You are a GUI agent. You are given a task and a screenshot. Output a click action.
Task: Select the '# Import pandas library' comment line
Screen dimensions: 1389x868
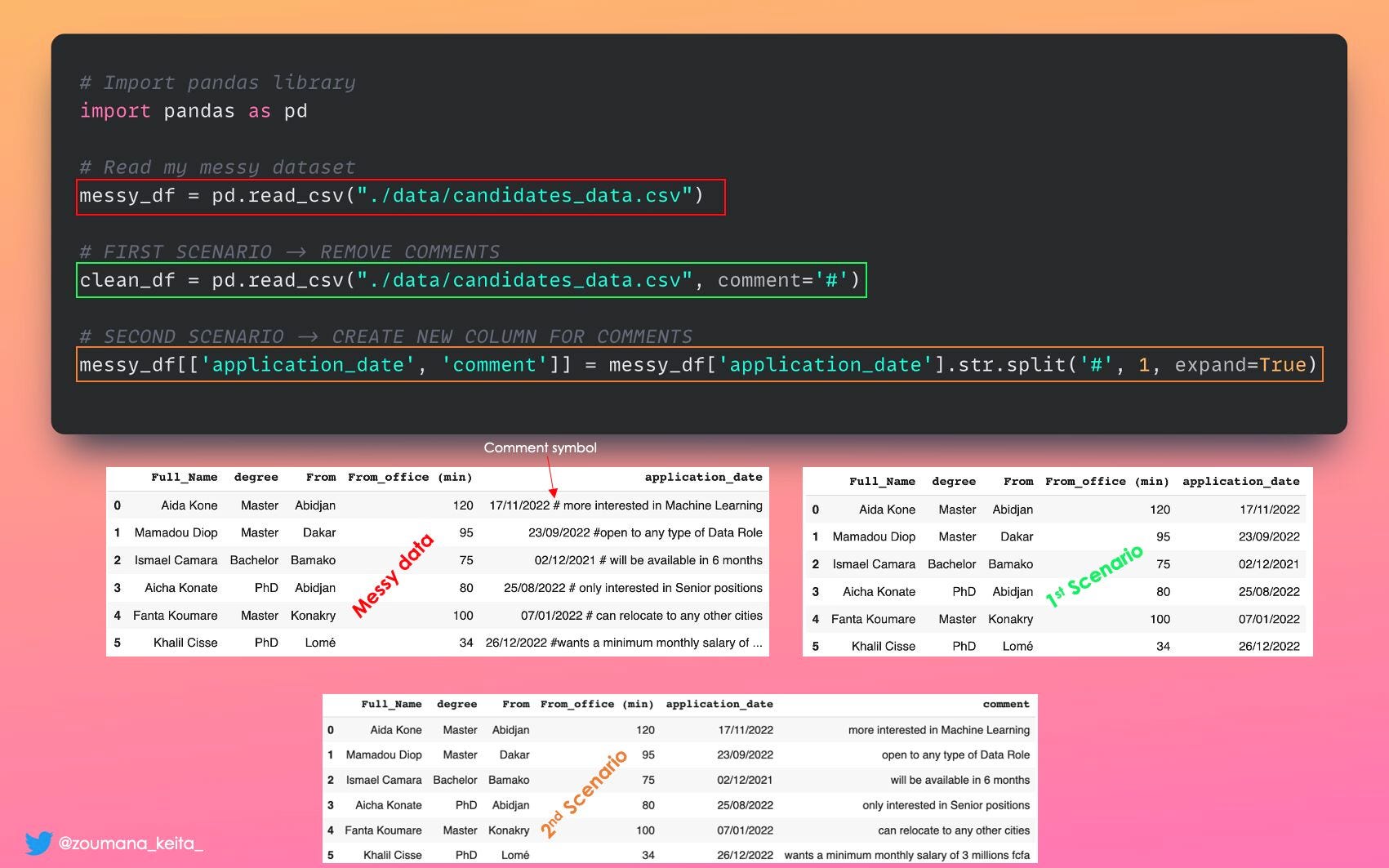[217, 82]
